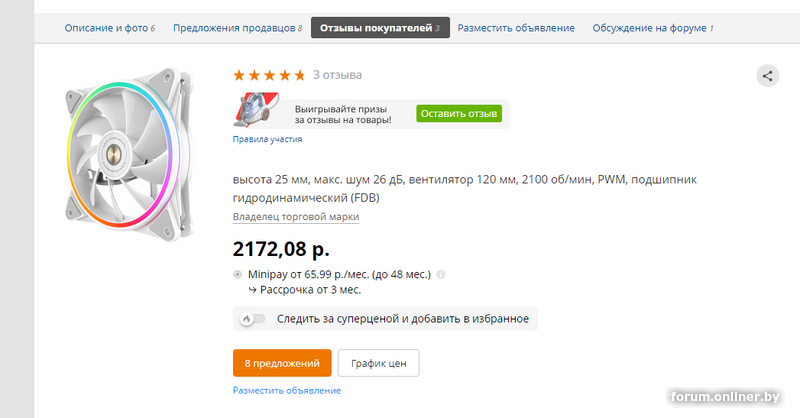Click the Оставить отзыв button
Viewport: 800px width, 418px height.
click(x=459, y=114)
